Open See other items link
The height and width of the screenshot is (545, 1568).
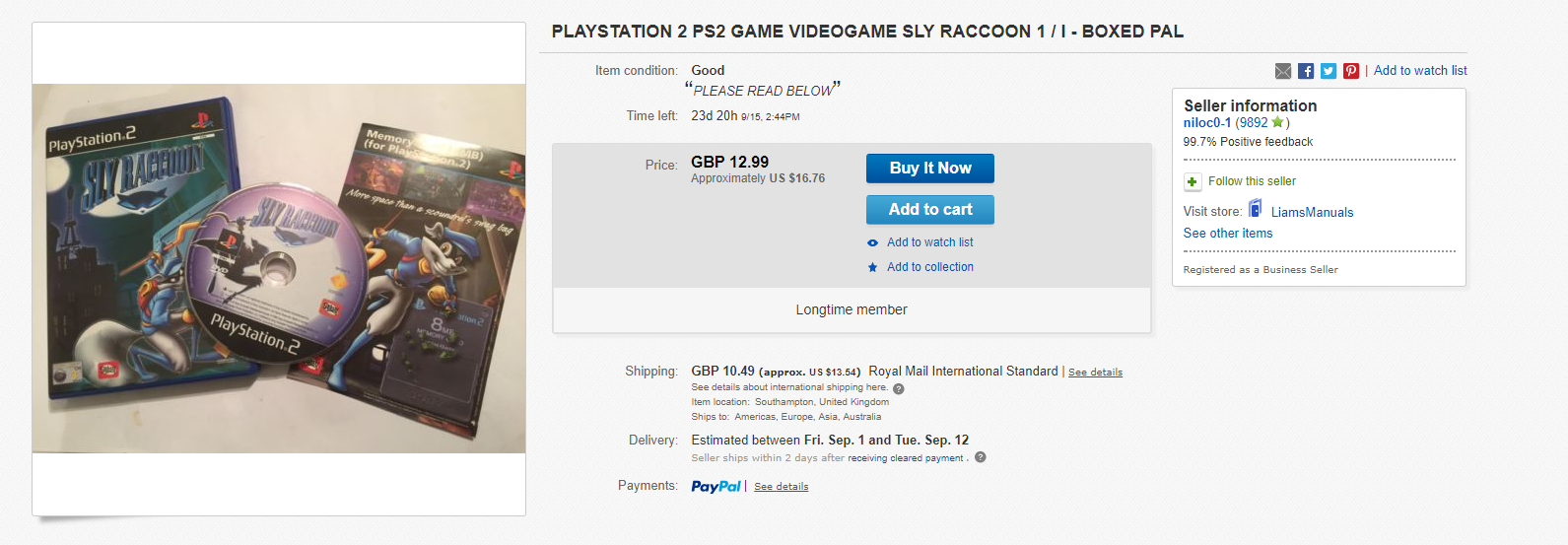point(1228,234)
